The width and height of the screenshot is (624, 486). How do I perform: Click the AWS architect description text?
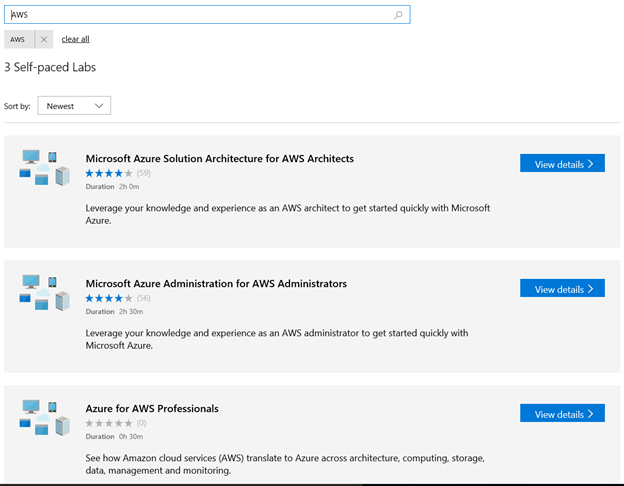(x=288, y=214)
